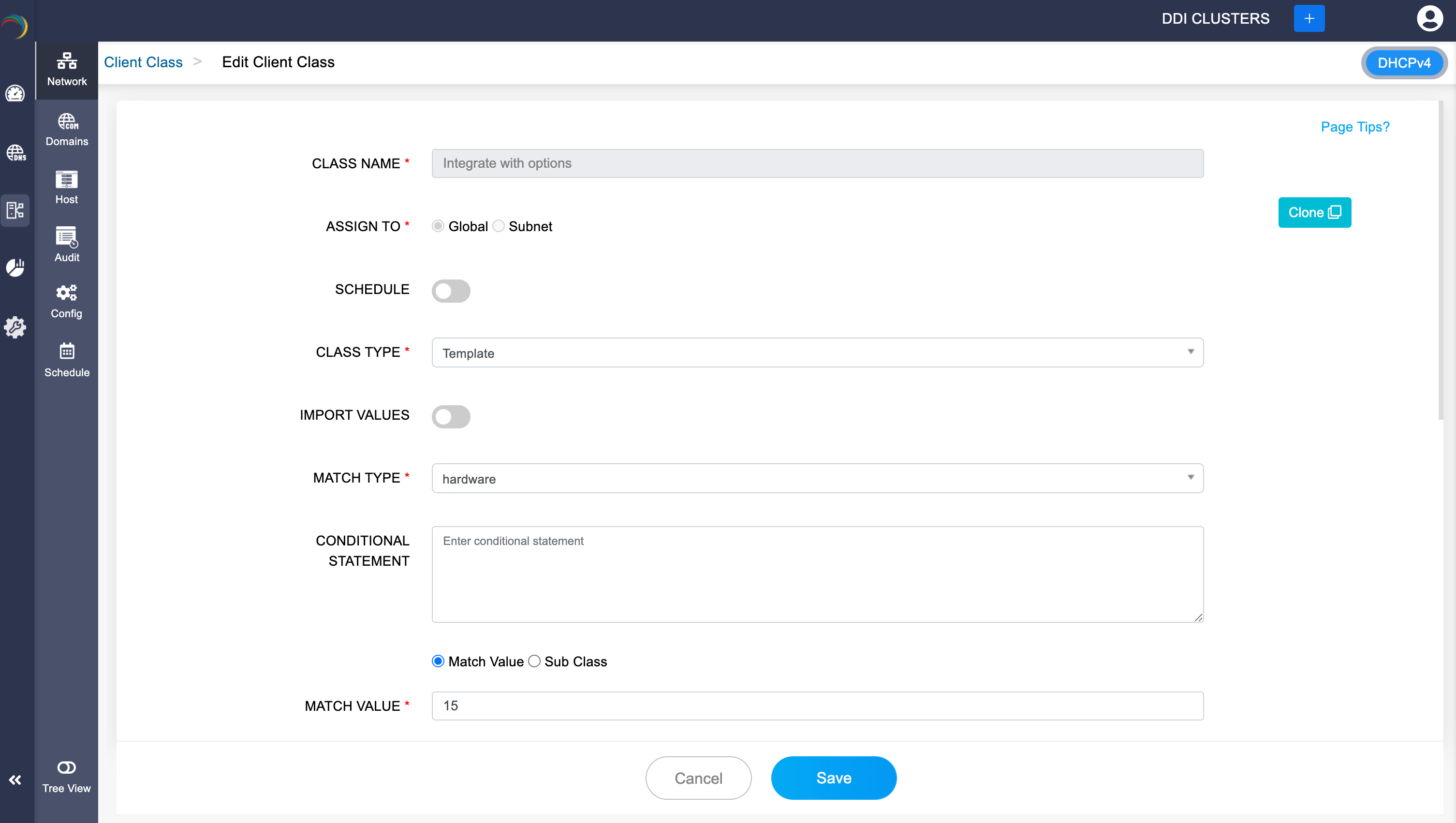Open Page Tips link
1456x823 pixels.
pos(1355,127)
